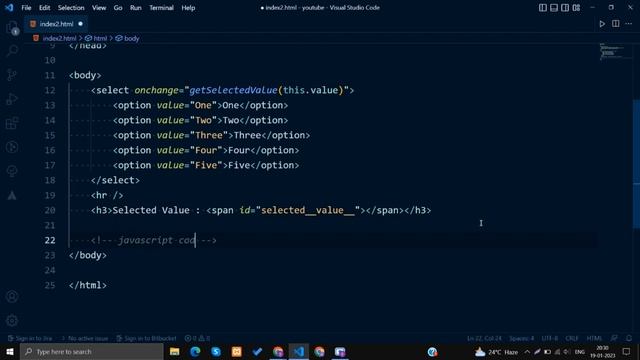Image resolution: width=640 pixels, height=360 pixels.
Task: Click the Ln 22, Col 24 cursor position indicator
Action: 484,338
